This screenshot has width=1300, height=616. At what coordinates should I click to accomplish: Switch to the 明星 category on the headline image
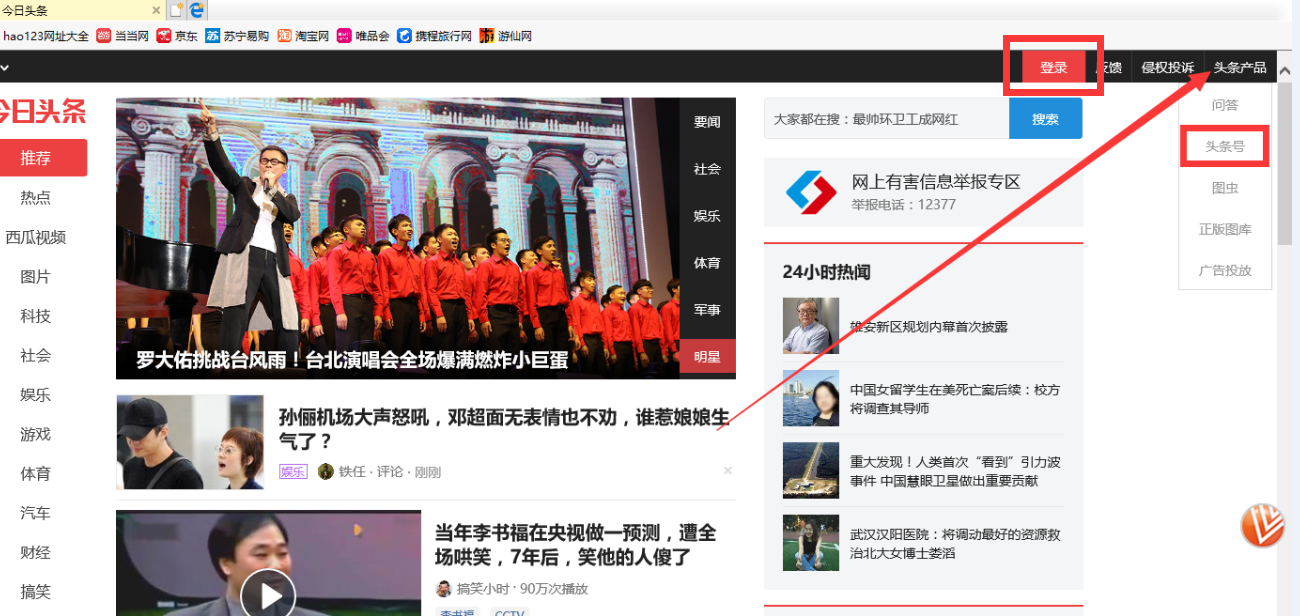point(707,357)
